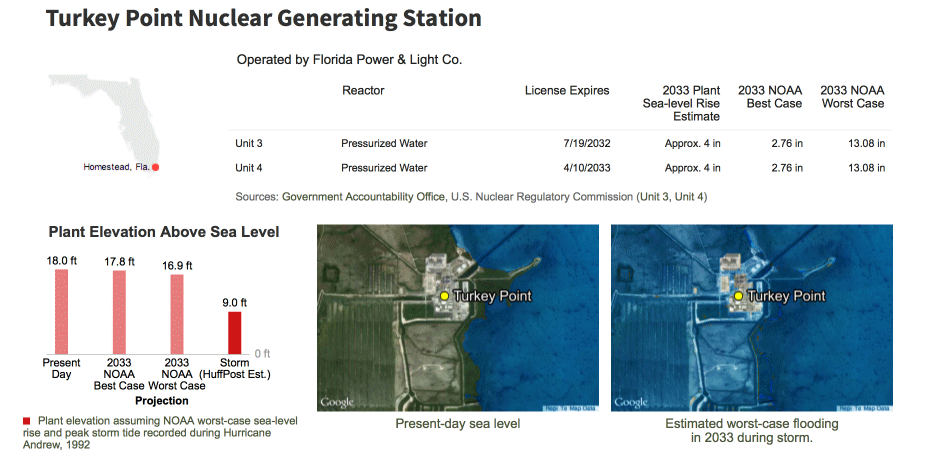Click the '7/19/2032' license expiry date
The width and height of the screenshot is (938, 470).
click(587, 144)
